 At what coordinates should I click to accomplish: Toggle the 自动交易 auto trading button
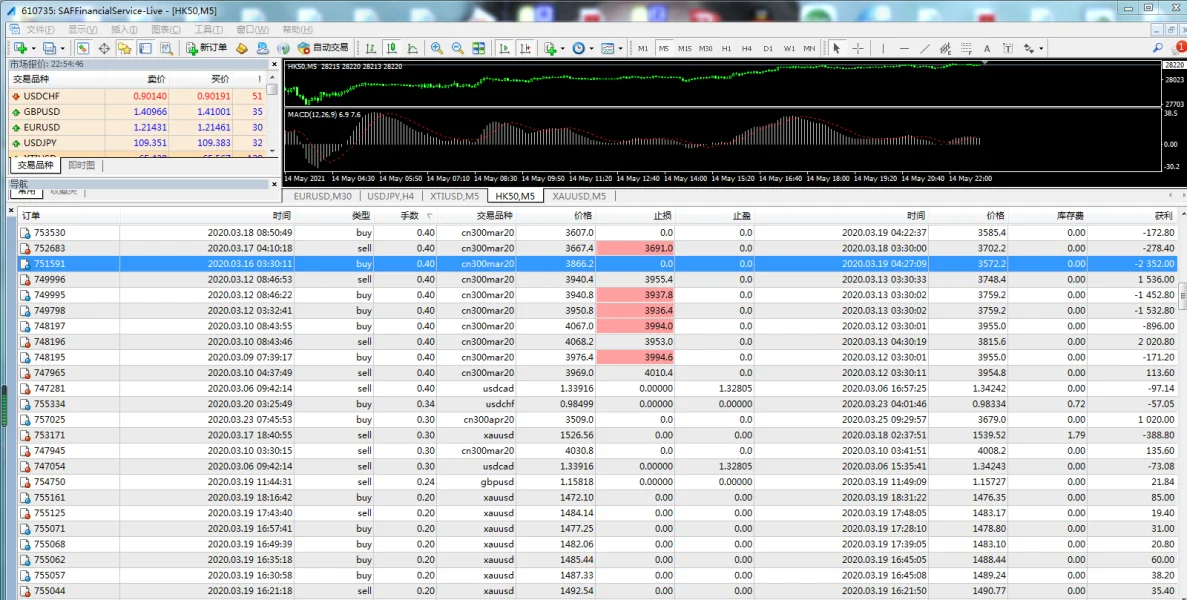pyautogui.click(x=323, y=48)
